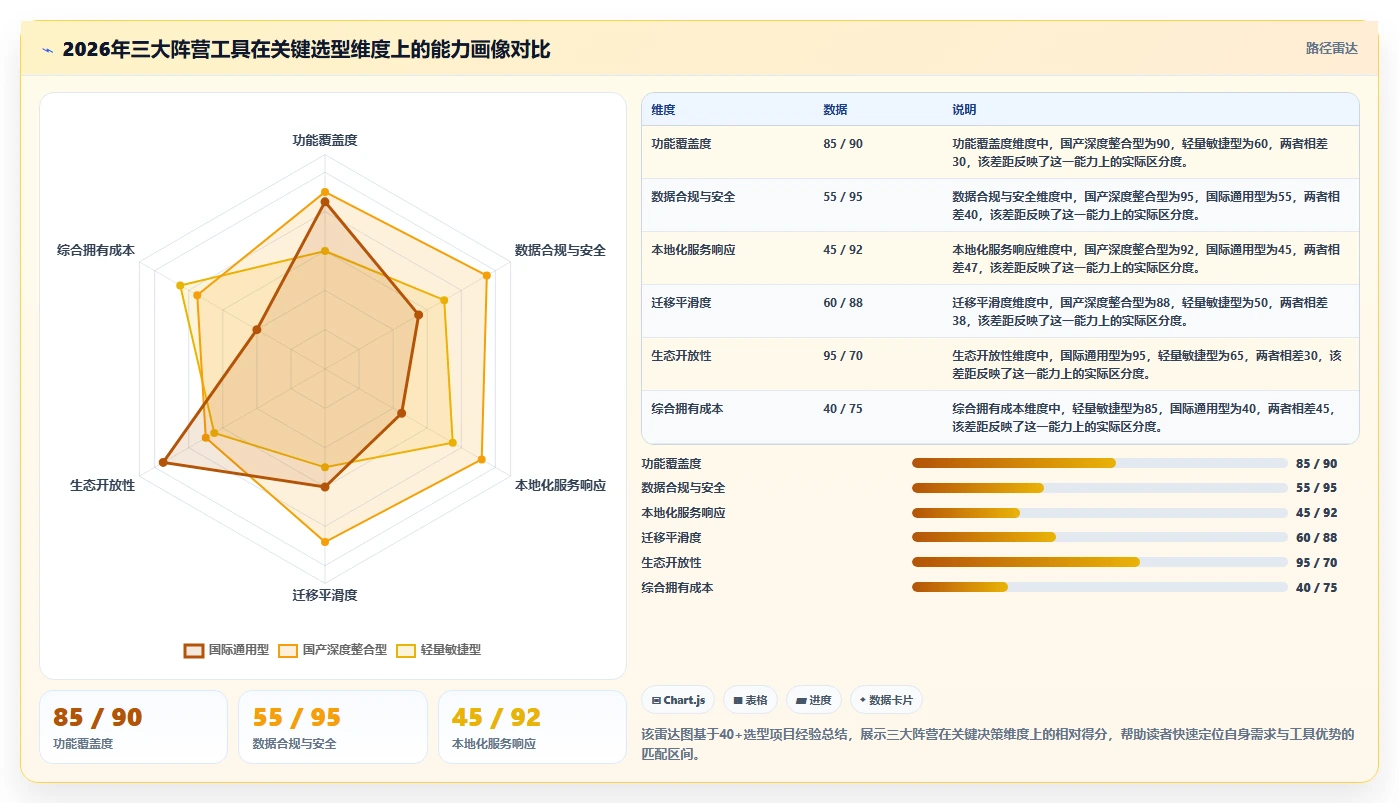Viewport: 1399px width, 803px height.
Task: Click the 生态开放性 radar axis label
Action: [x=102, y=485]
